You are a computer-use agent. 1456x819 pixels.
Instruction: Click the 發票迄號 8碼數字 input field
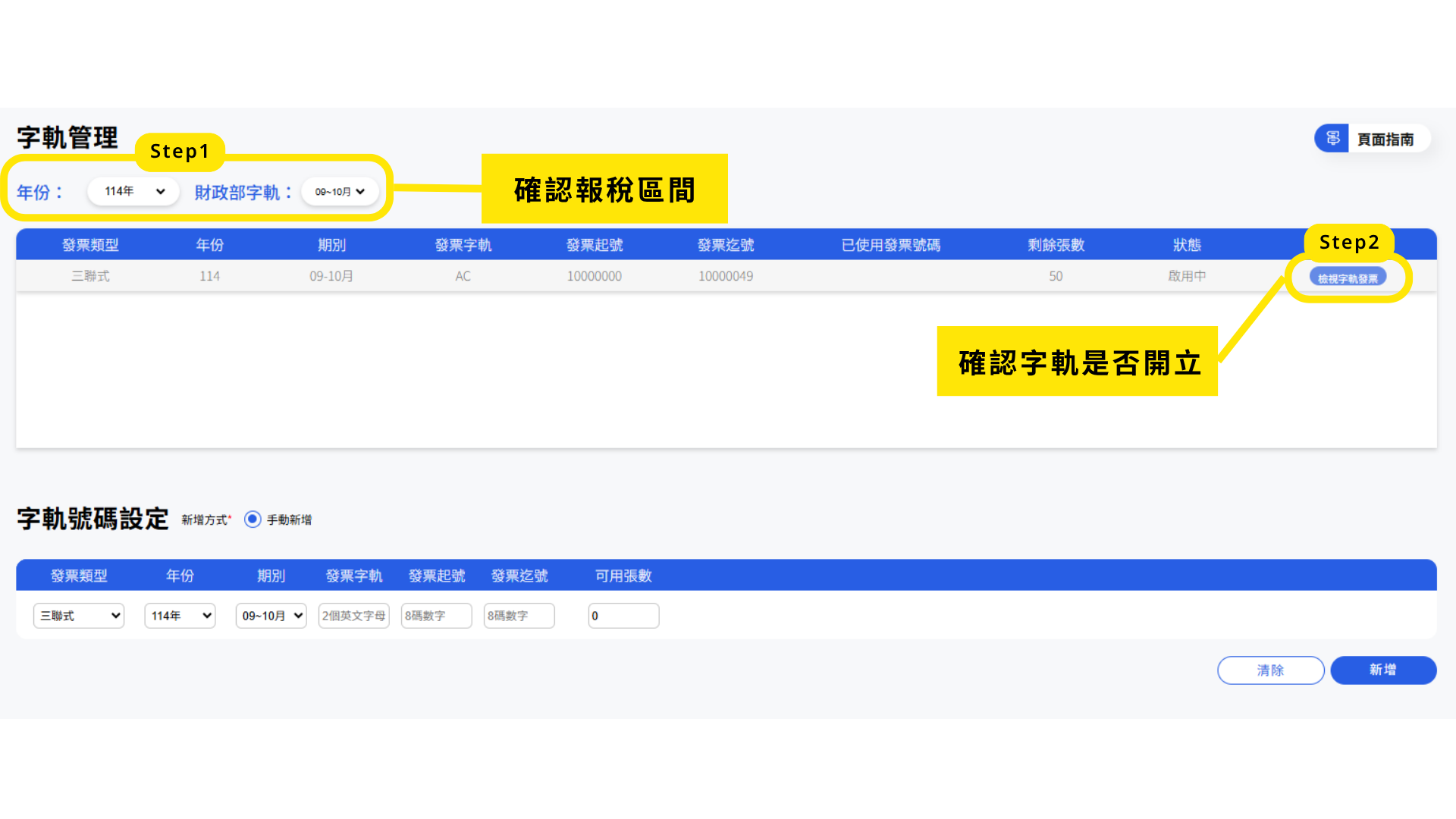click(519, 616)
